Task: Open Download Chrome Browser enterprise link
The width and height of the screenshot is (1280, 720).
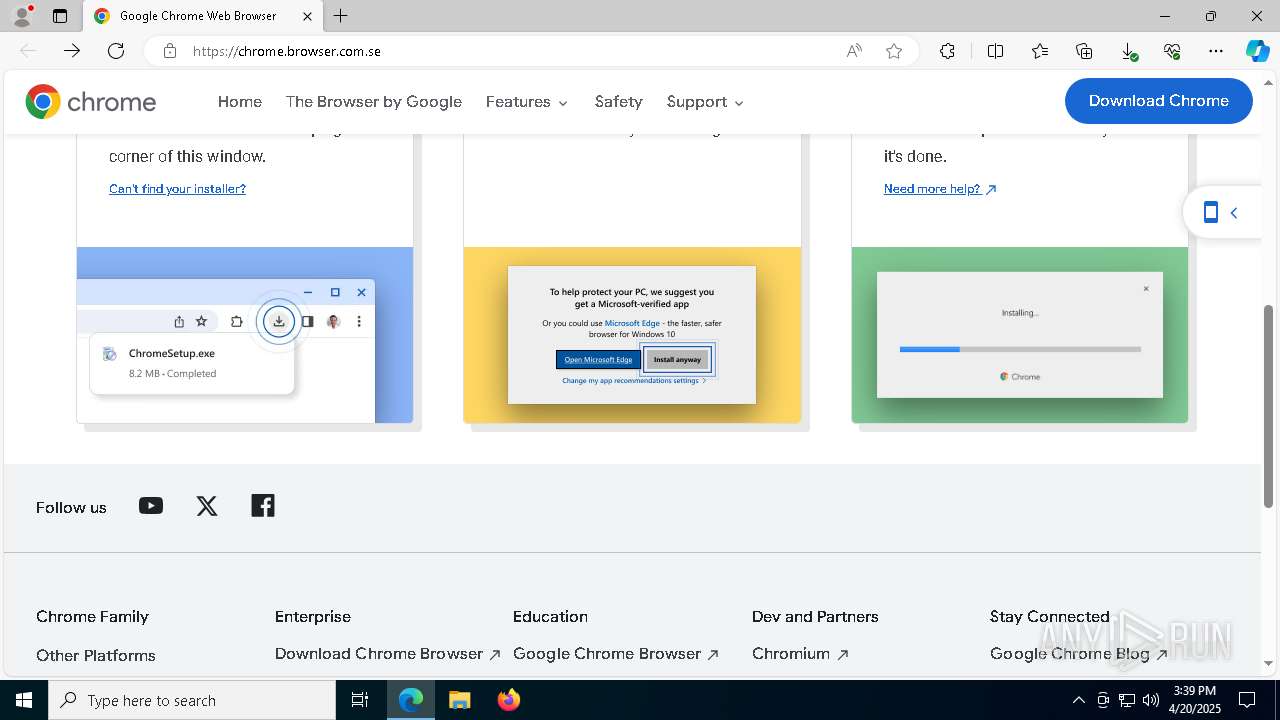Action: [x=388, y=654]
